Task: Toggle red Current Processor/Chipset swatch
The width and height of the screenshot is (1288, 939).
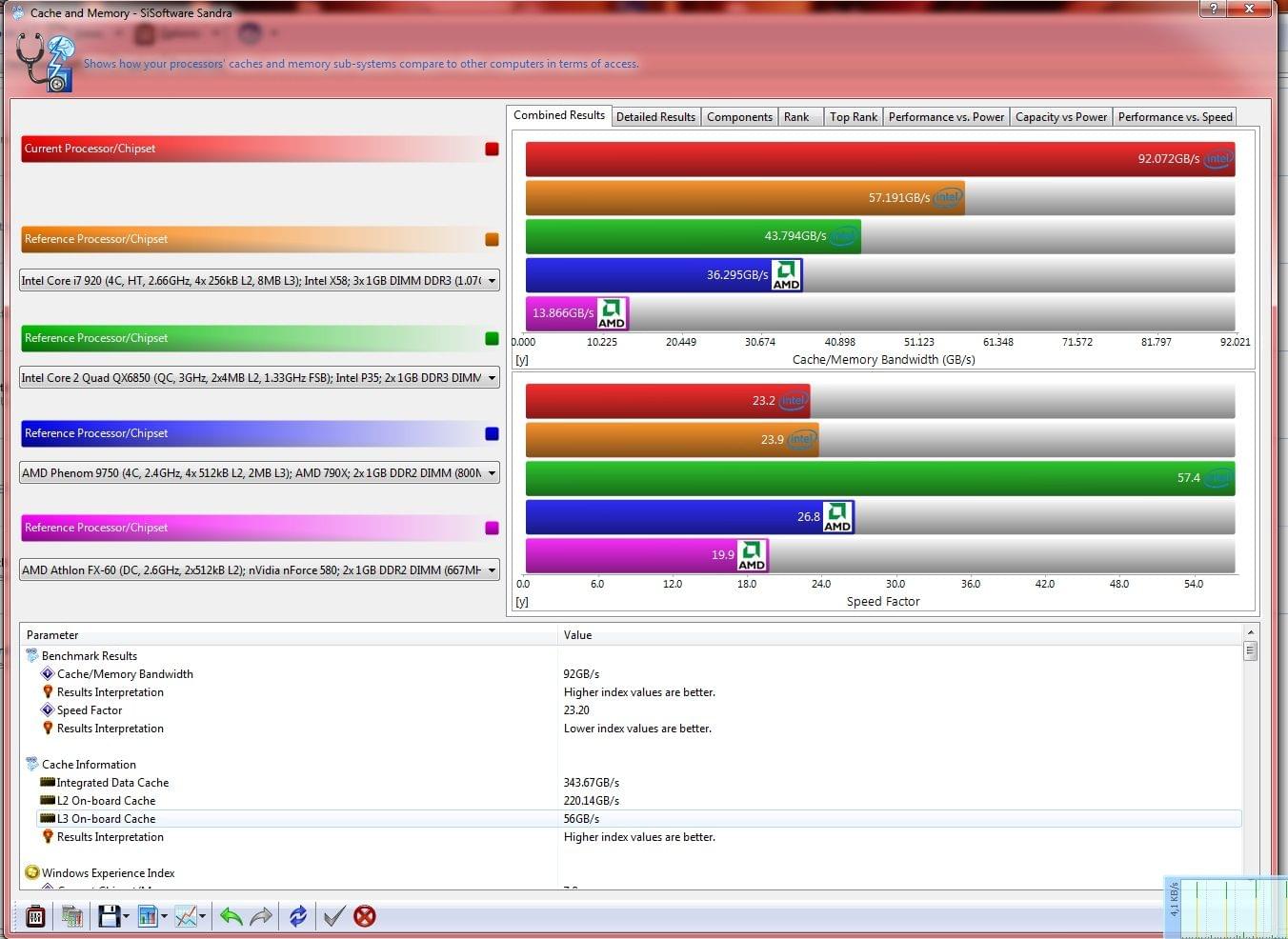Action: click(492, 149)
